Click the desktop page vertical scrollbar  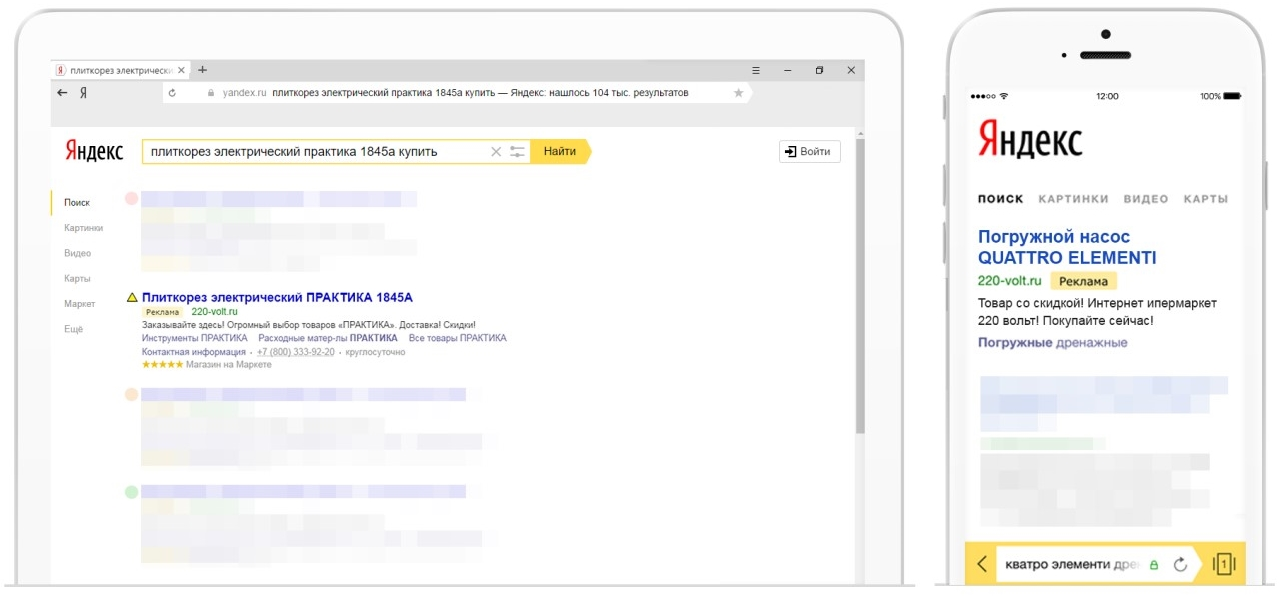point(859,285)
